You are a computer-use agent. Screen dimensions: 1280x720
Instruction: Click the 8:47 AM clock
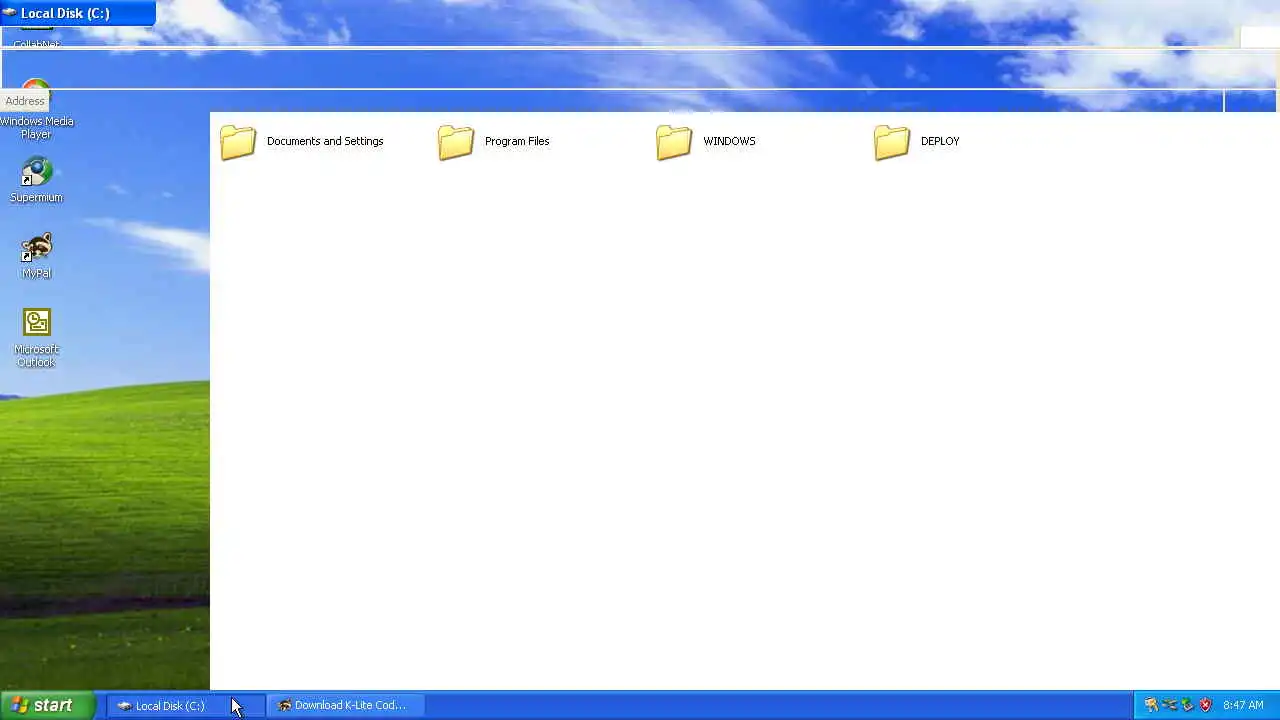[x=1243, y=705]
